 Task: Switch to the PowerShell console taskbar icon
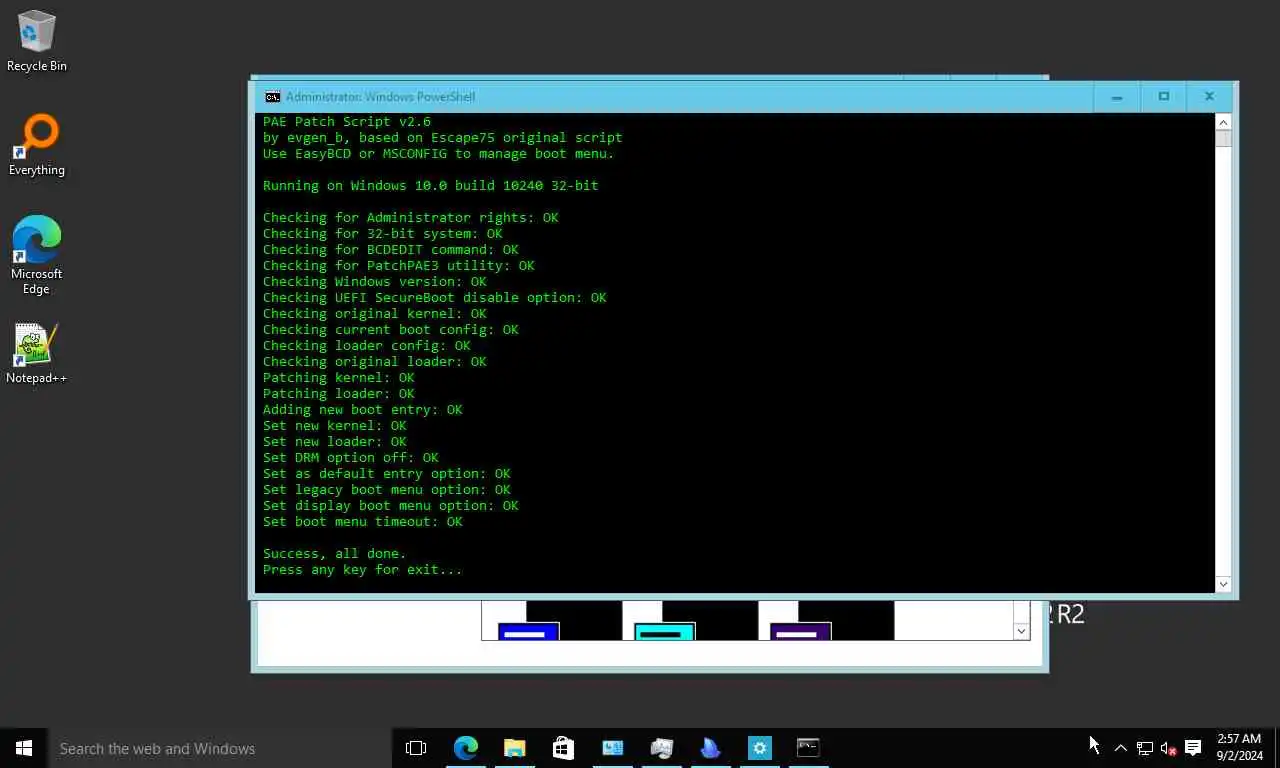[x=808, y=748]
